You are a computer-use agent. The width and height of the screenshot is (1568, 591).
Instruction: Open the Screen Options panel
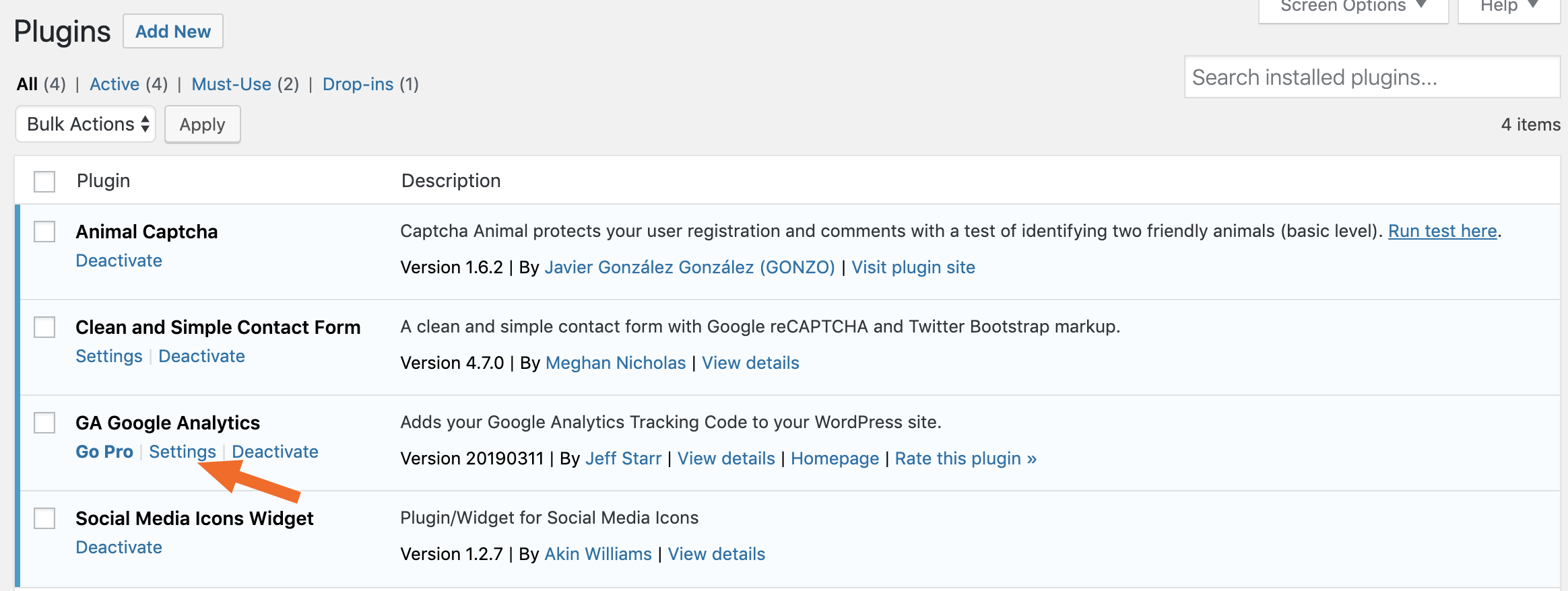[1353, 8]
